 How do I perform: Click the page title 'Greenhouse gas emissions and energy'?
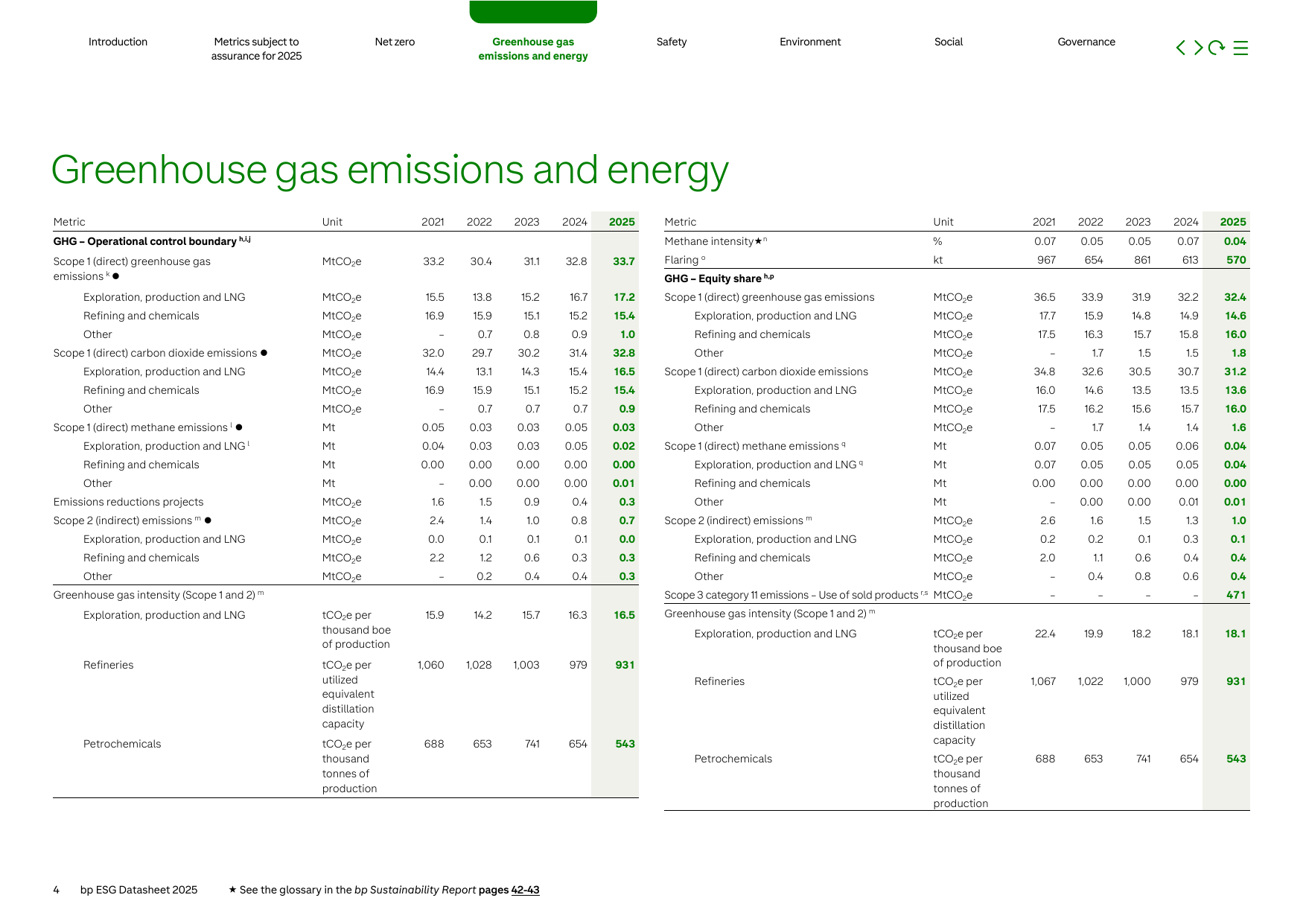coord(389,171)
